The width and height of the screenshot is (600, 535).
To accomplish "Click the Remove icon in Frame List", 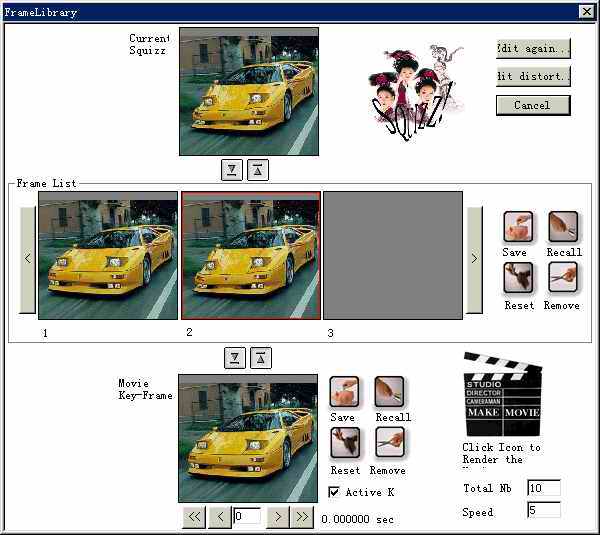I will pos(563,278).
